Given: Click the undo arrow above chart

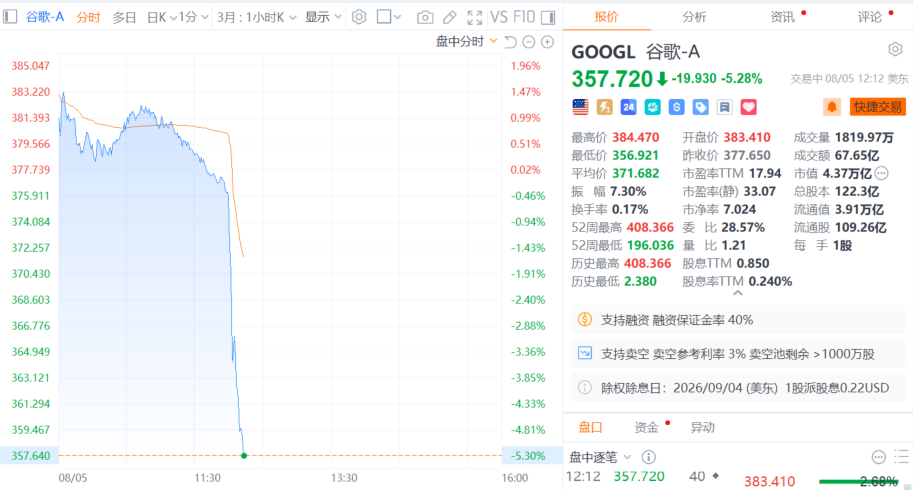Looking at the screenshot, I should pyautogui.click(x=511, y=42).
